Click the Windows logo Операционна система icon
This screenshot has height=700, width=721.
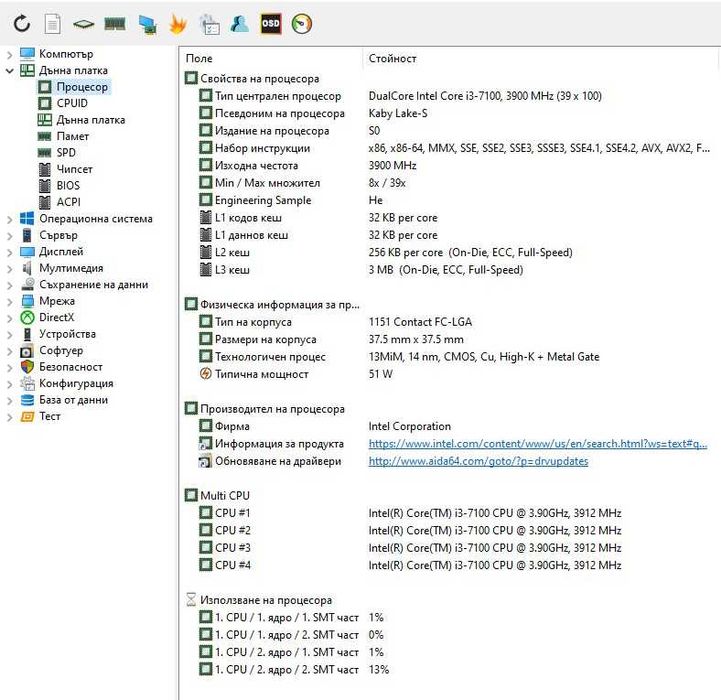(x=27, y=218)
